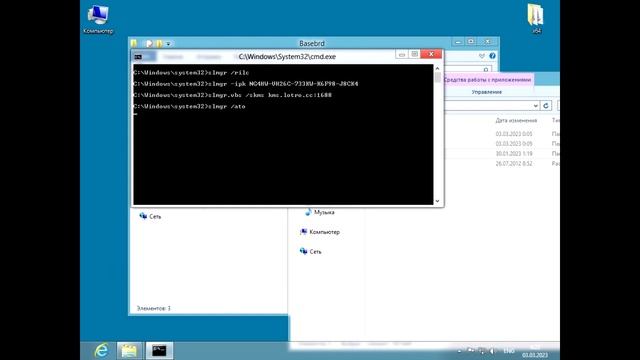640x360 pixels.
Task: Select Средства работы с приложениями tab
Action: (x=487, y=80)
